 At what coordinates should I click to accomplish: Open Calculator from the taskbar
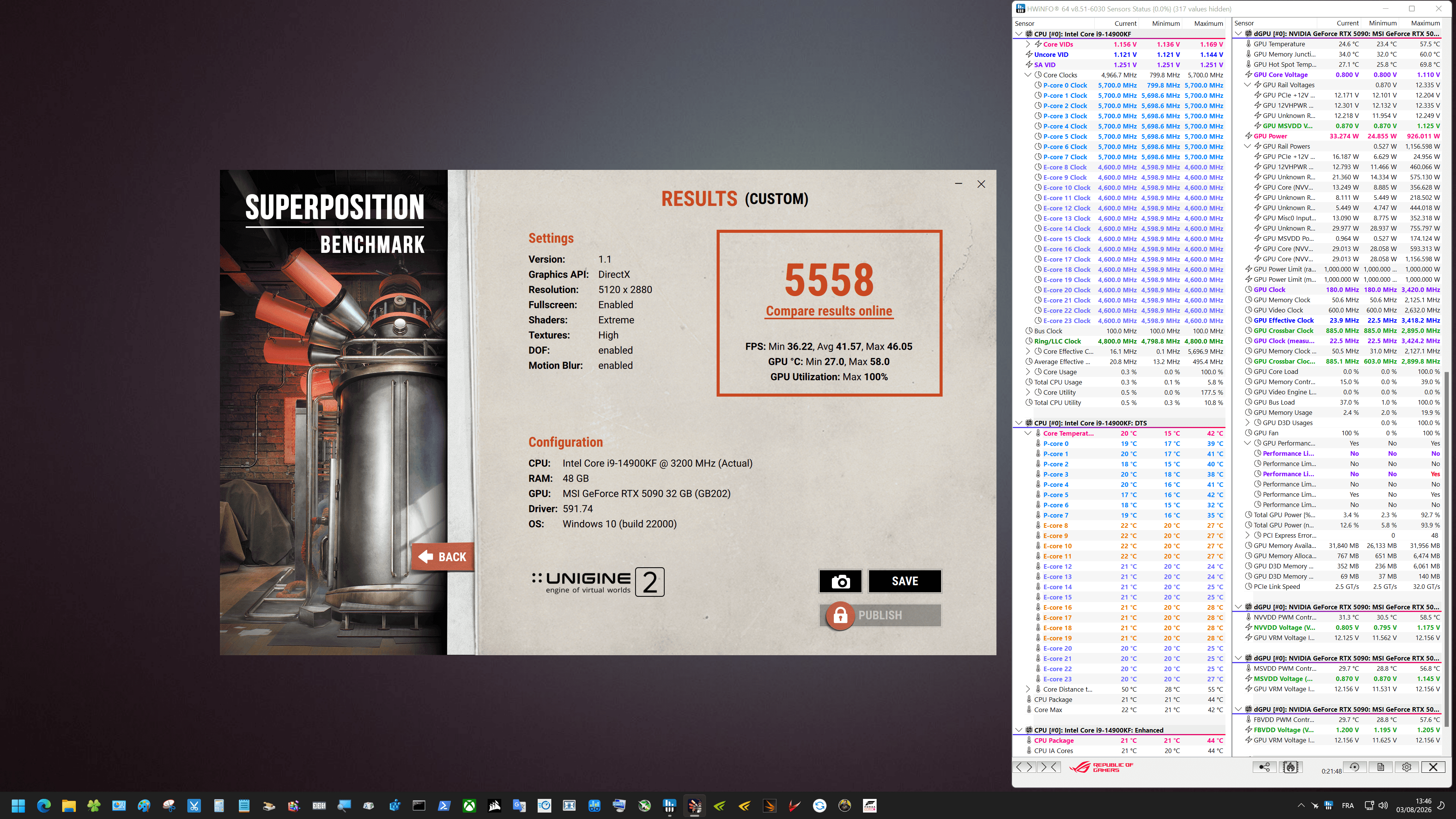(x=219, y=805)
